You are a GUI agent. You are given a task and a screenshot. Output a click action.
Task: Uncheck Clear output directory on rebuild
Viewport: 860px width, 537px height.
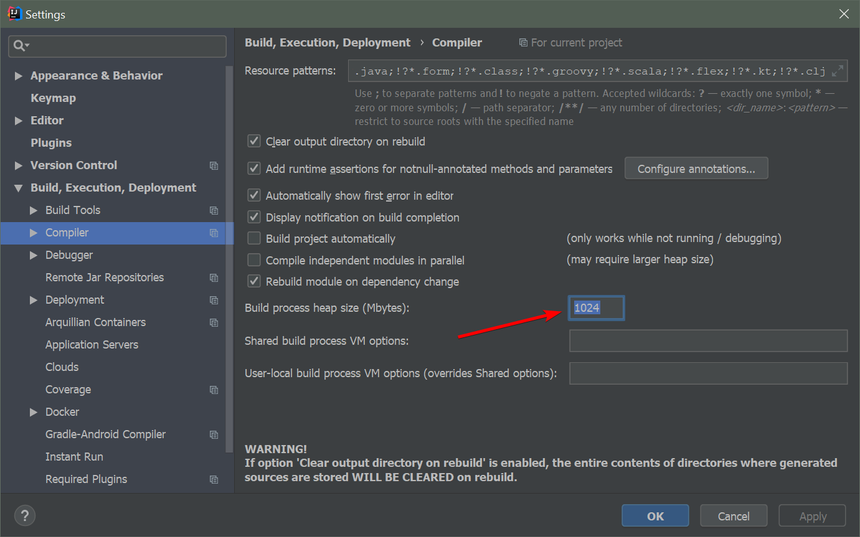point(254,142)
